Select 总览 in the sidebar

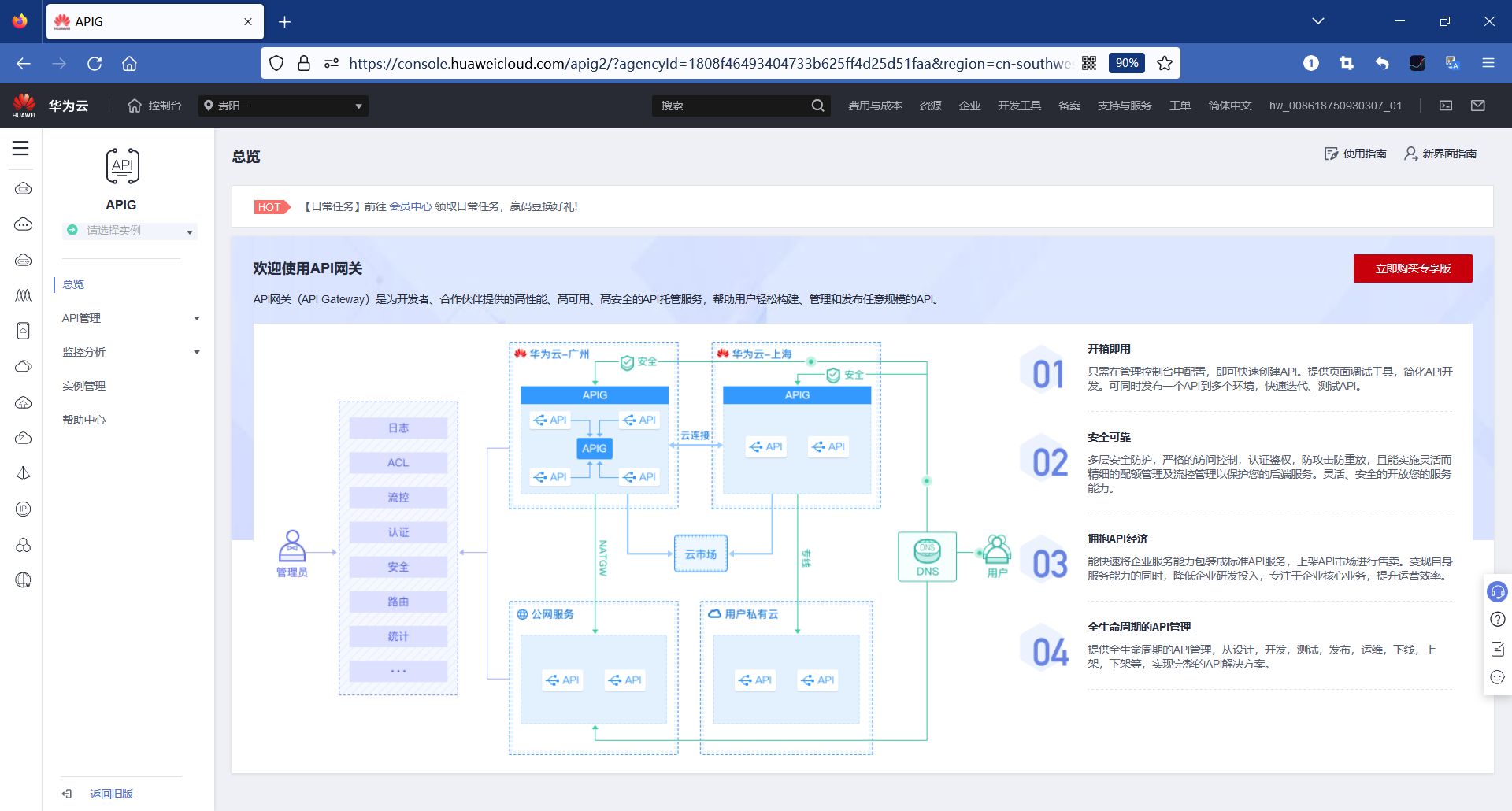[x=73, y=284]
